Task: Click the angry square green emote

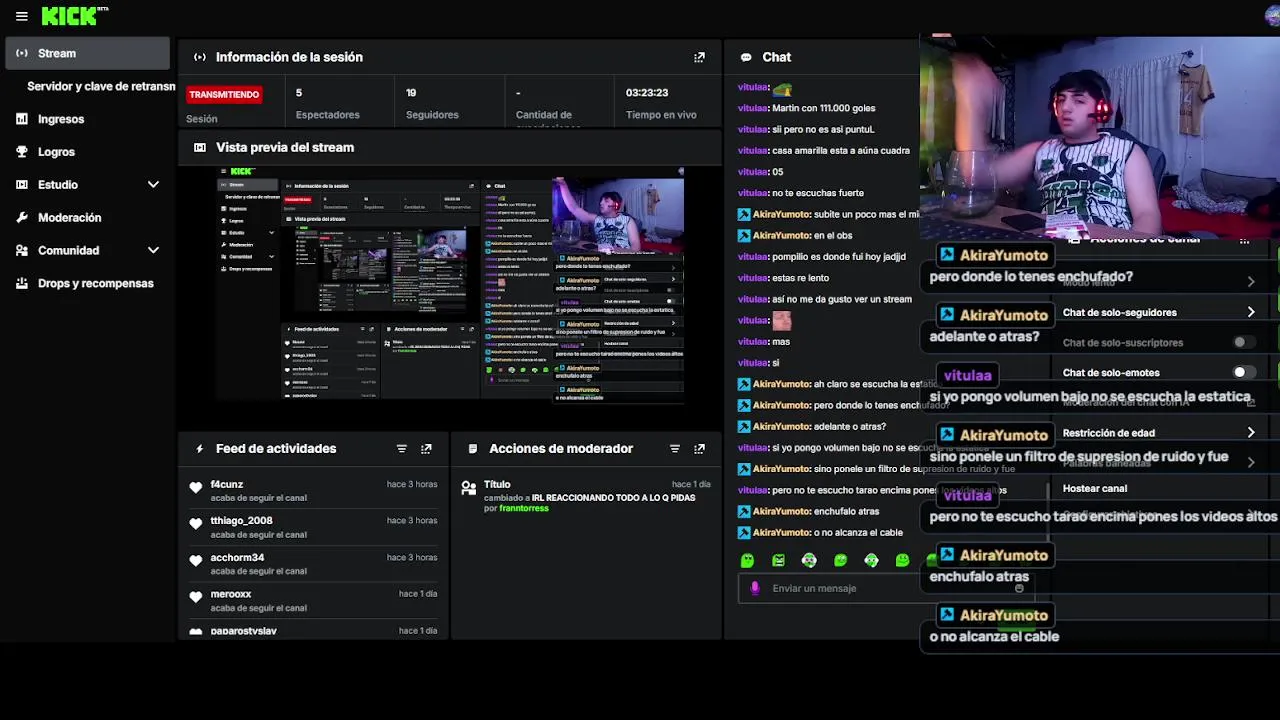Action: coord(778,561)
